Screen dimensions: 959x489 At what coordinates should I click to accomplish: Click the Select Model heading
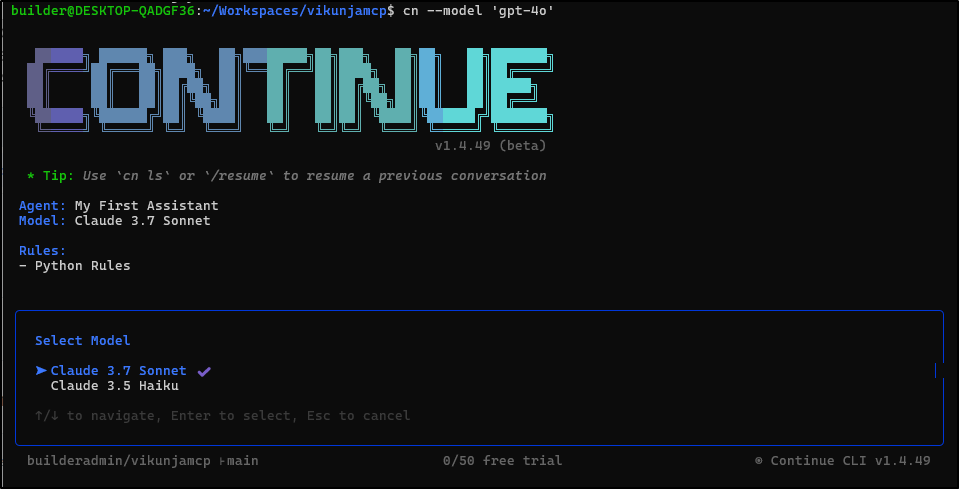click(x=82, y=341)
